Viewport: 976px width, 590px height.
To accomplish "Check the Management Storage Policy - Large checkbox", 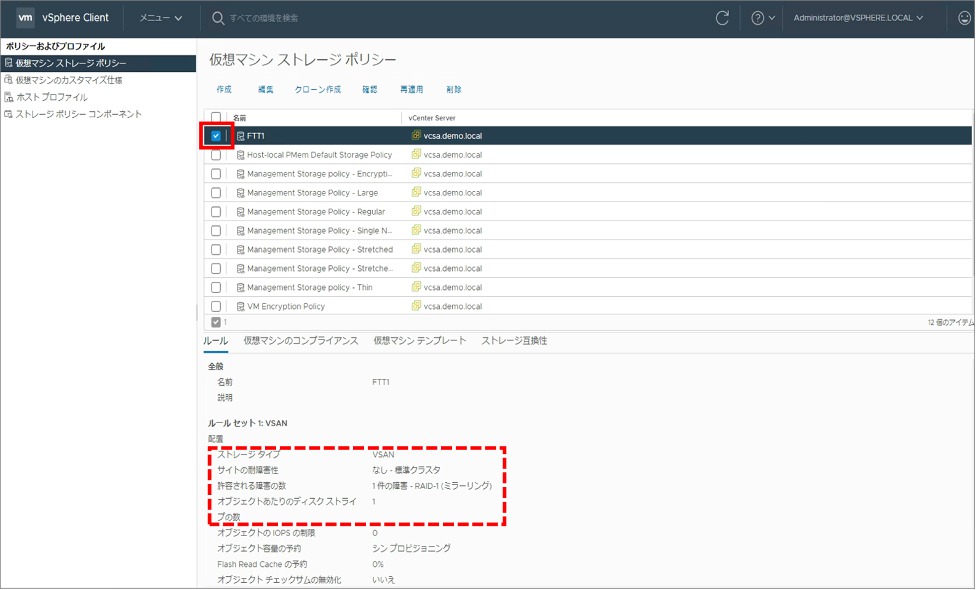I will (216, 193).
